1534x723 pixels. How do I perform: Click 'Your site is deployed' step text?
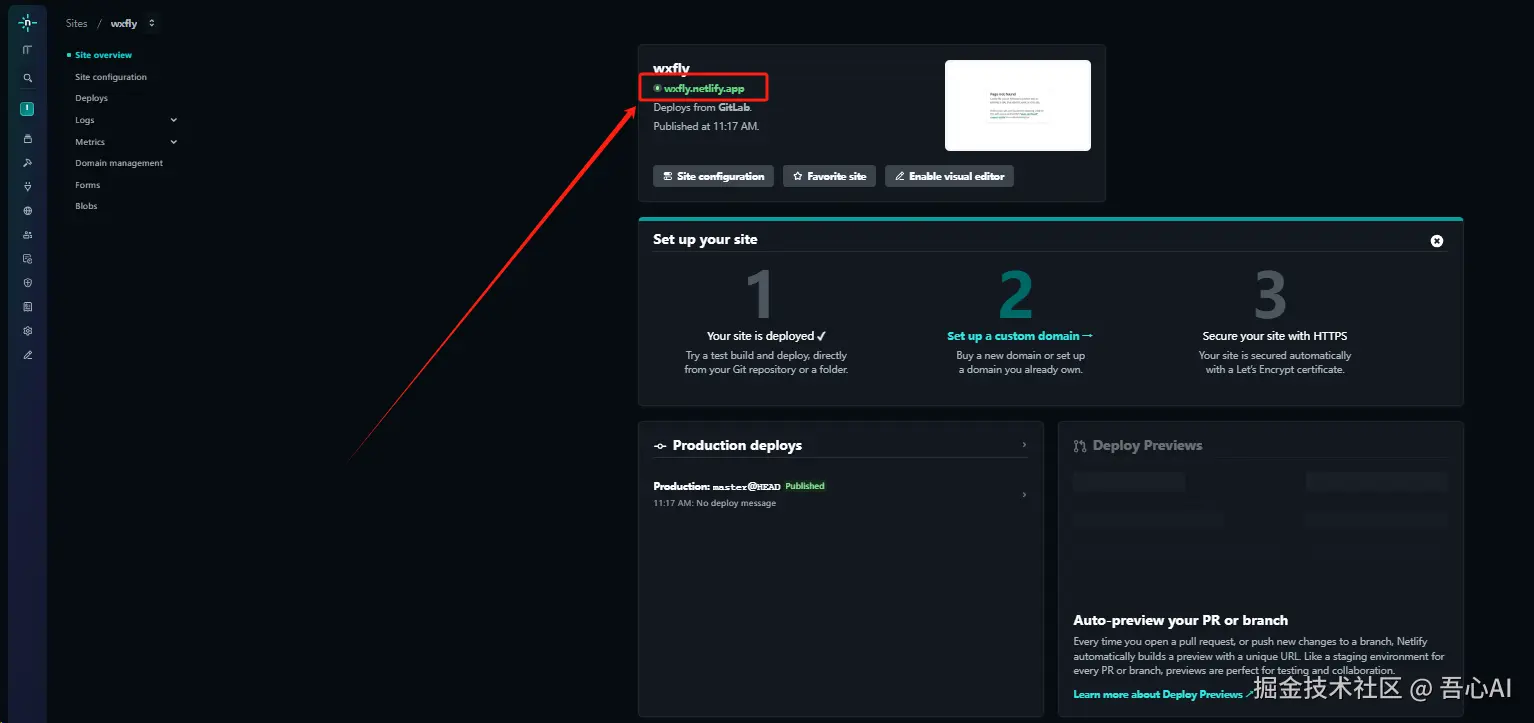click(x=766, y=336)
